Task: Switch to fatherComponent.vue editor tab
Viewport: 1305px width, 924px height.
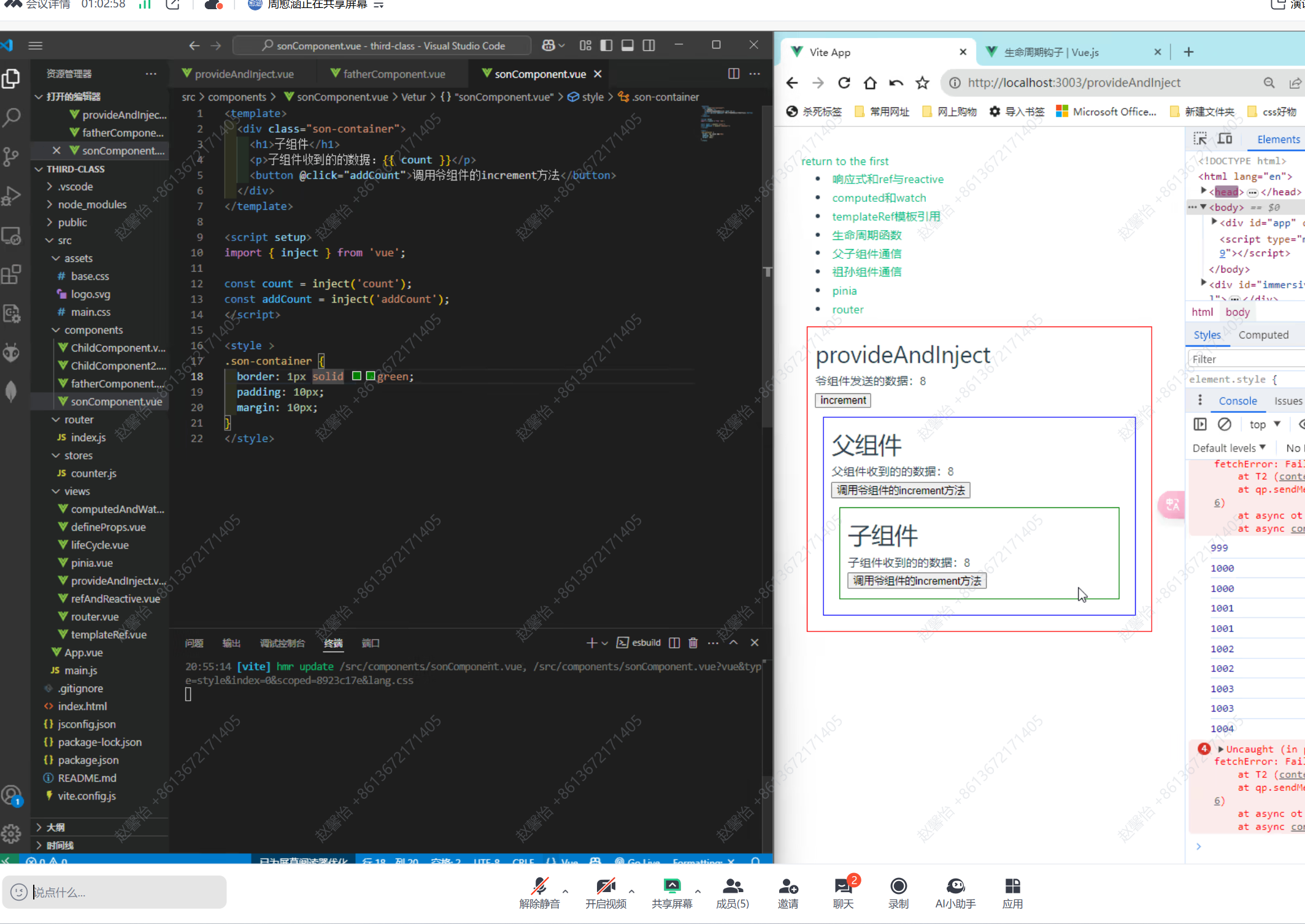Action: coord(393,74)
